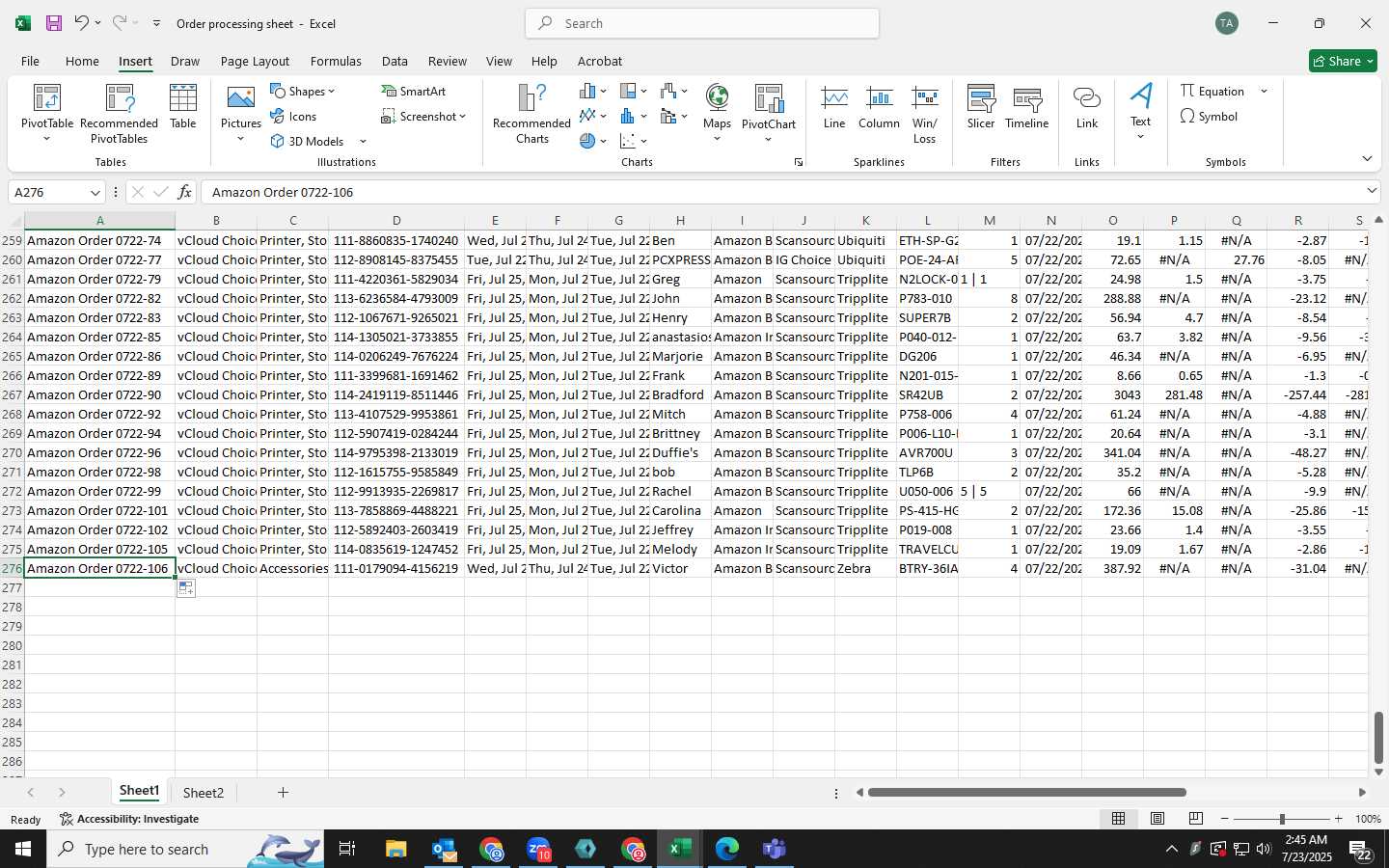Open the Maps chart option

click(x=717, y=113)
